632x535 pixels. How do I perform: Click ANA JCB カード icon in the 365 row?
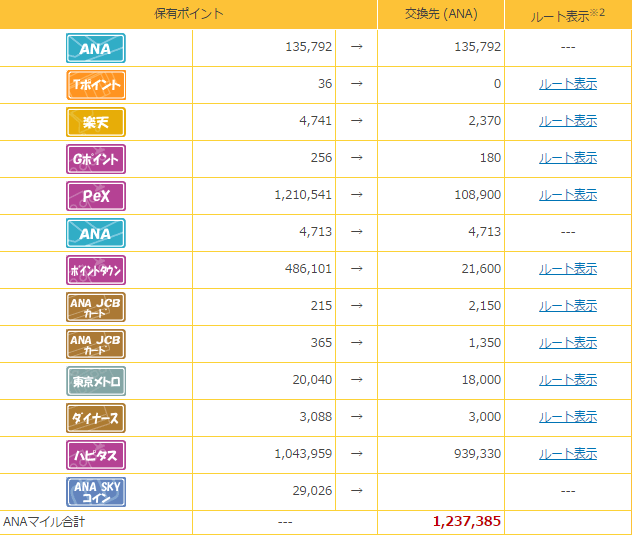(x=96, y=344)
